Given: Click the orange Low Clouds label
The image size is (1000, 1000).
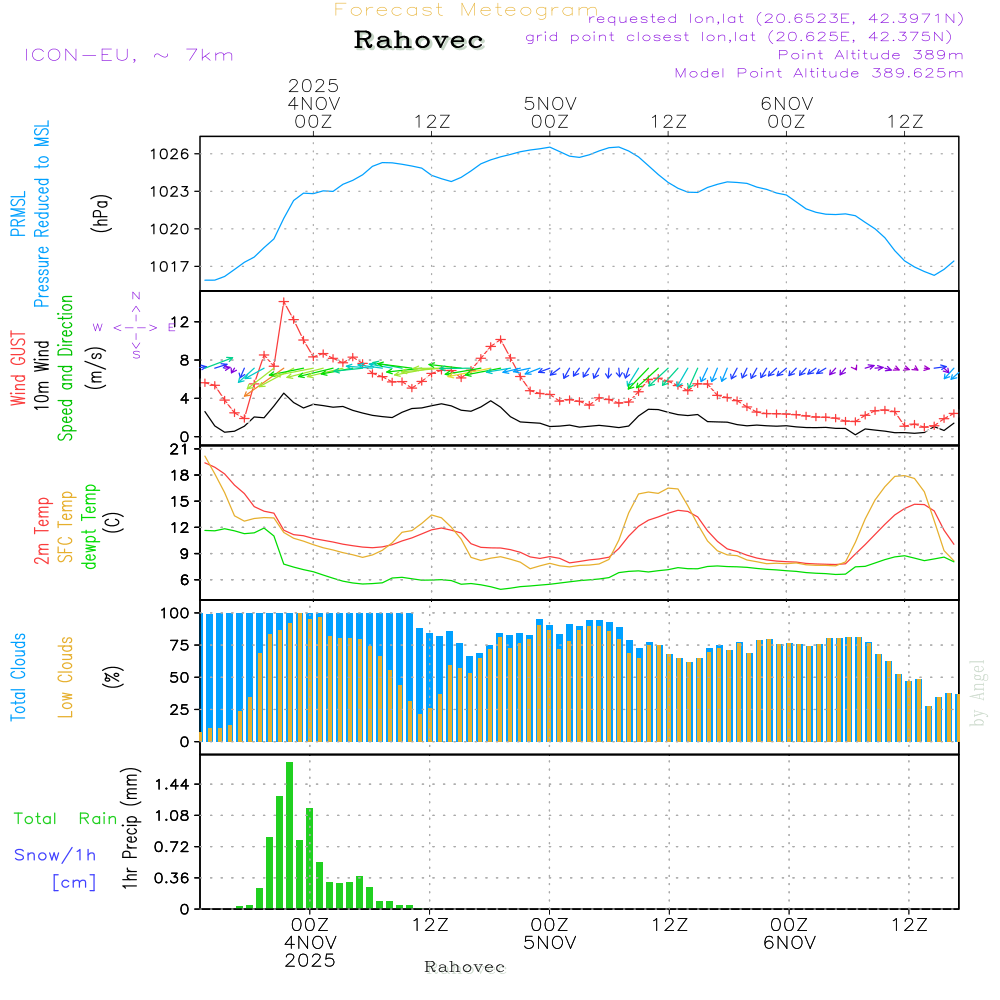Looking at the screenshot, I should click(66, 675).
